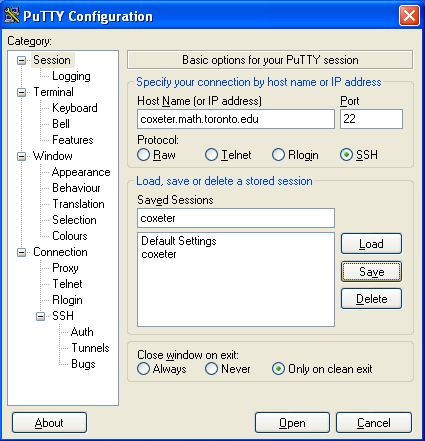Click Open to start the connection
Viewport: 425px width, 441px height.
[292, 423]
